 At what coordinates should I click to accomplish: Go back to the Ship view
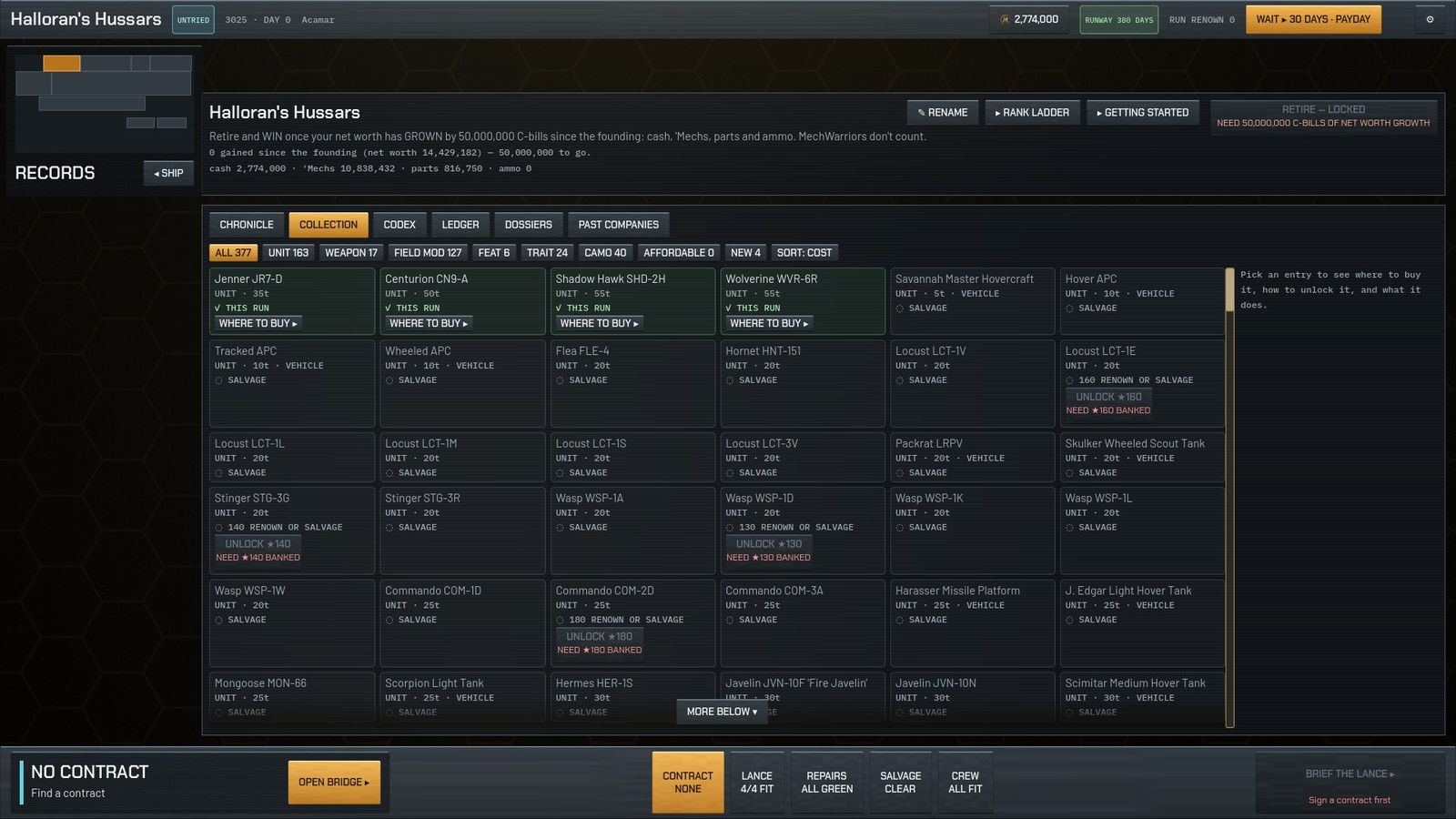[x=168, y=173]
